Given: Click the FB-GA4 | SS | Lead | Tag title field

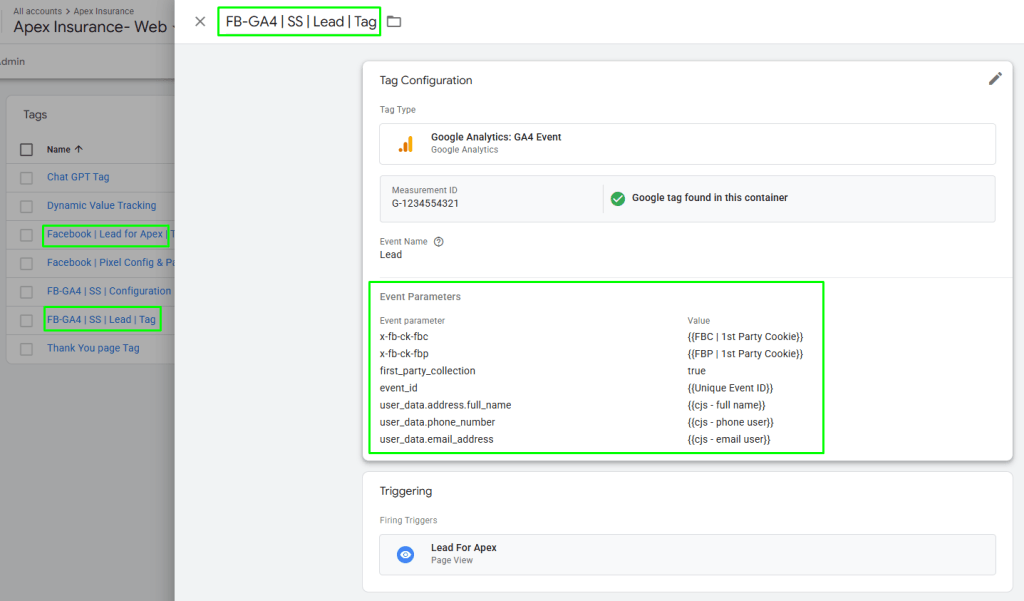Looking at the screenshot, I should pyautogui.click(x=300, y=22).
